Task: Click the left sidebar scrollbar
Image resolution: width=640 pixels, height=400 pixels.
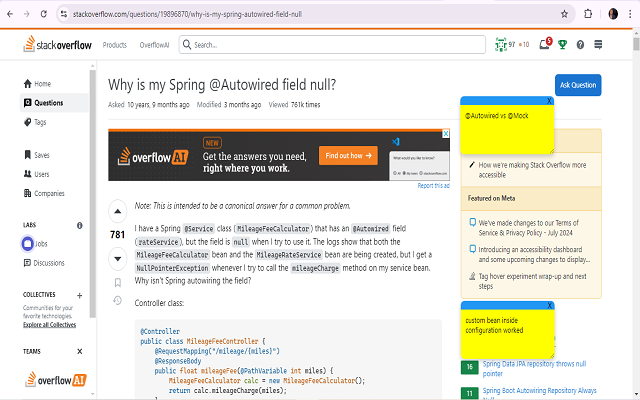Action: [x=93, y=194]
